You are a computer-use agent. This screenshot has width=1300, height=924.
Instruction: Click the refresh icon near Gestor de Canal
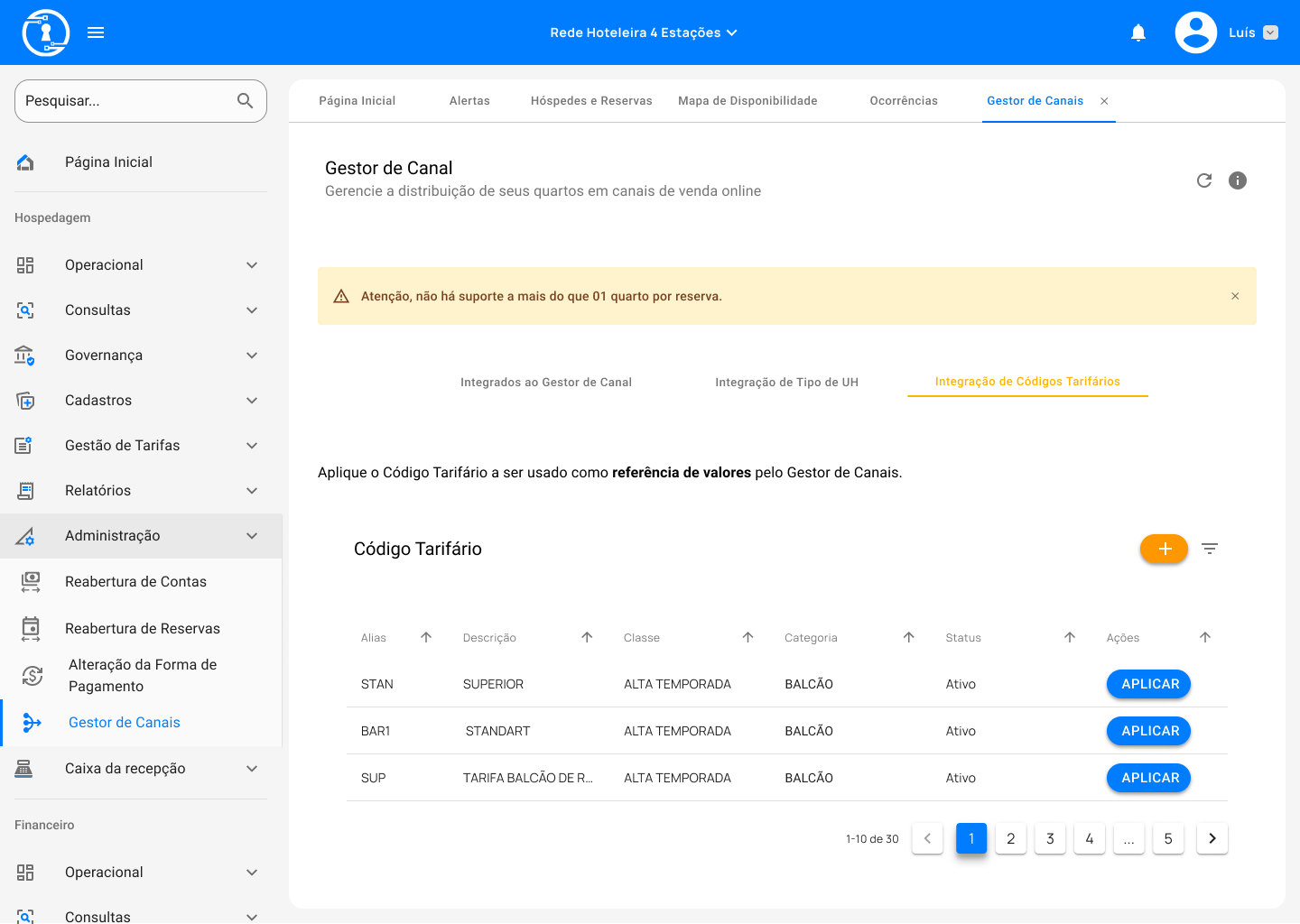tap(1204, 180)
